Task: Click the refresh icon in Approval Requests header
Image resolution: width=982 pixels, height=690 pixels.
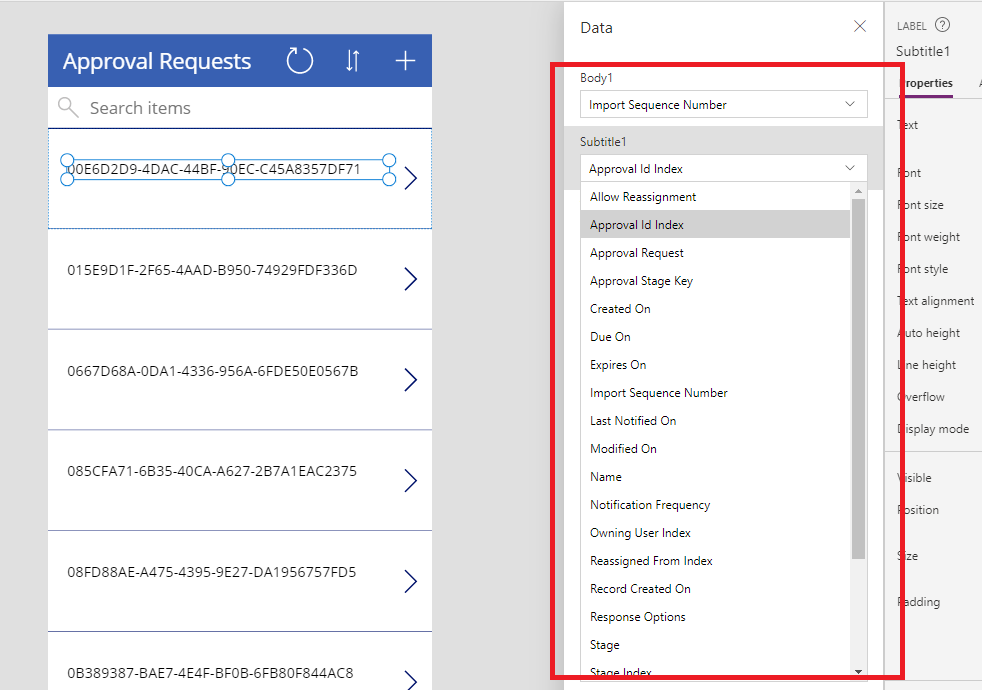Action: pyautogui.click(x=299, y=61)
